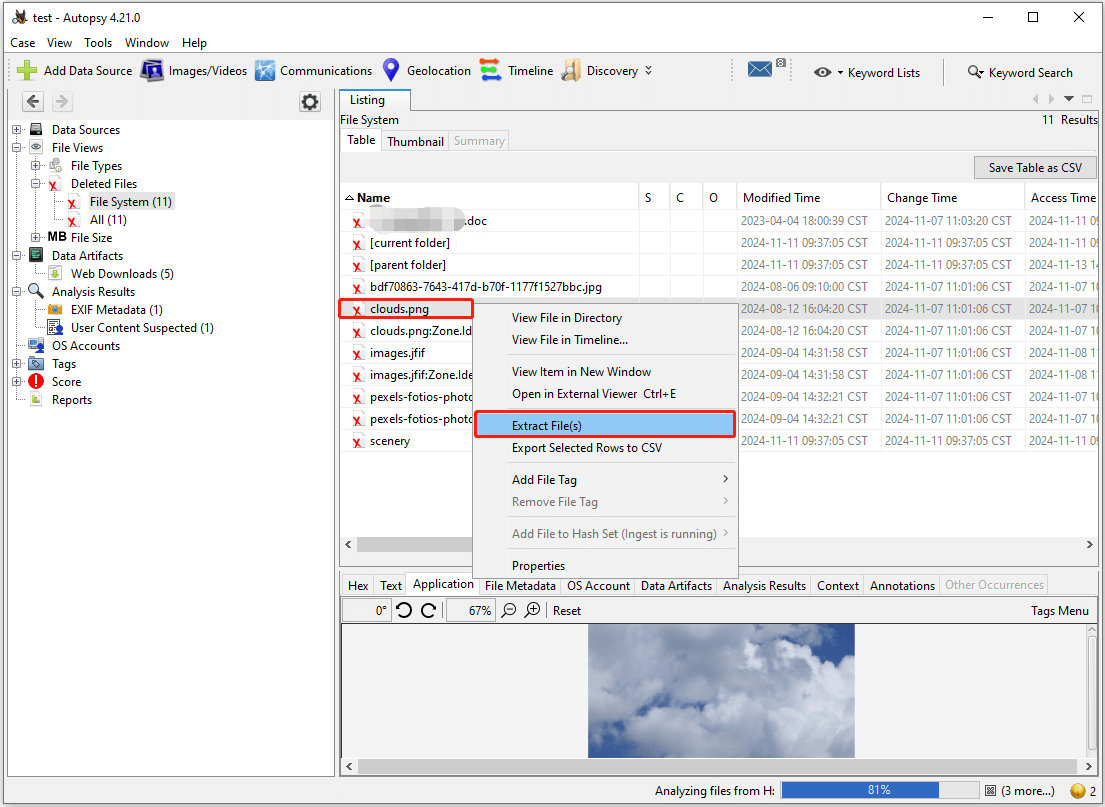Expand the toolbar overflow chevron
This screenshot has height=807, width=1105.
point(648,70)
